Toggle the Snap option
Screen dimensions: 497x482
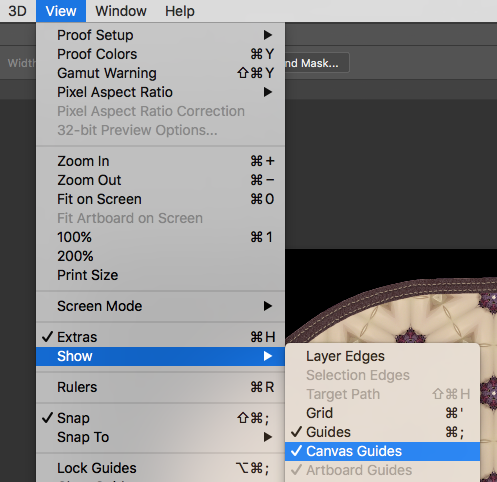tap(160, 418)
